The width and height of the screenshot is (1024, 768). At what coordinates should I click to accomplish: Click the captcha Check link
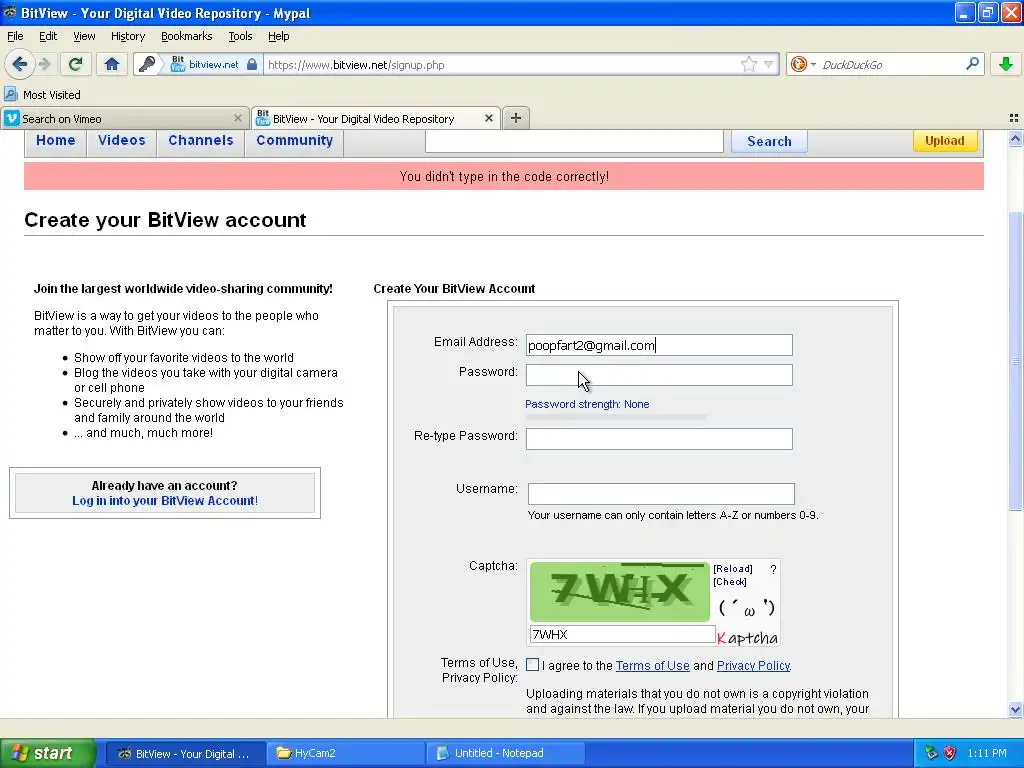729,582
